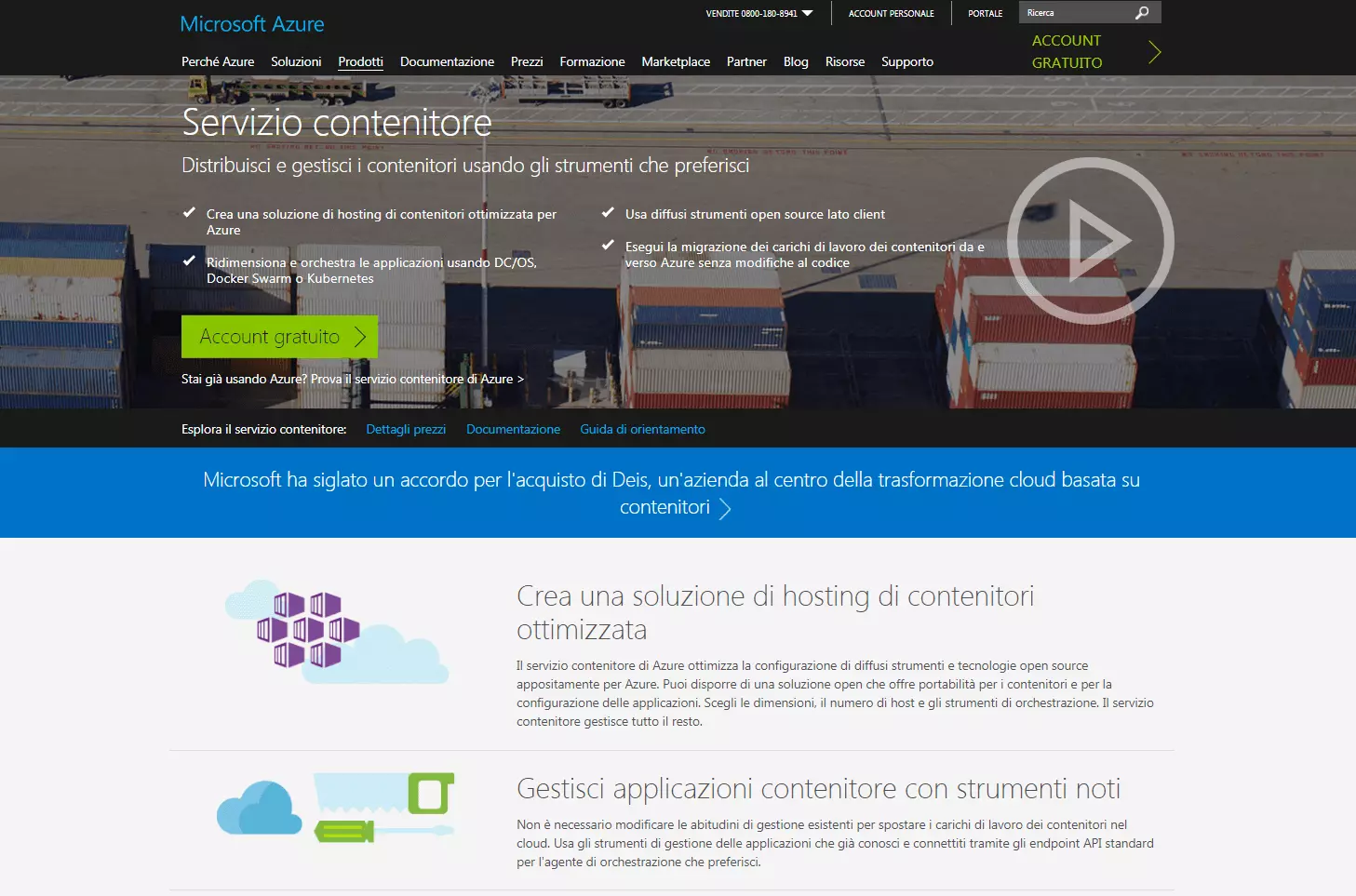
Task: Open the Prodotti menu
Action: click(x=360, y=61)
